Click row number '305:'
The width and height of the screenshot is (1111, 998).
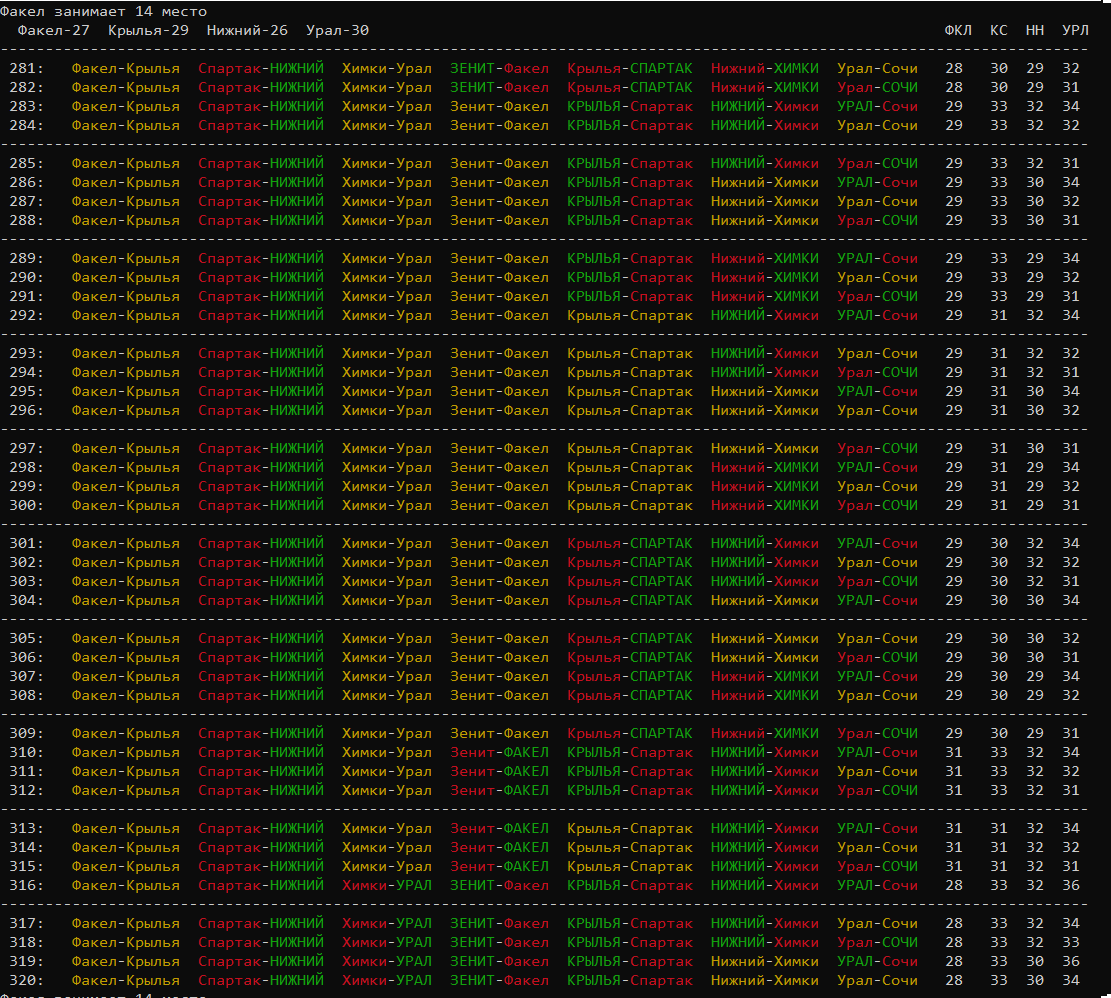coord(27,639)
